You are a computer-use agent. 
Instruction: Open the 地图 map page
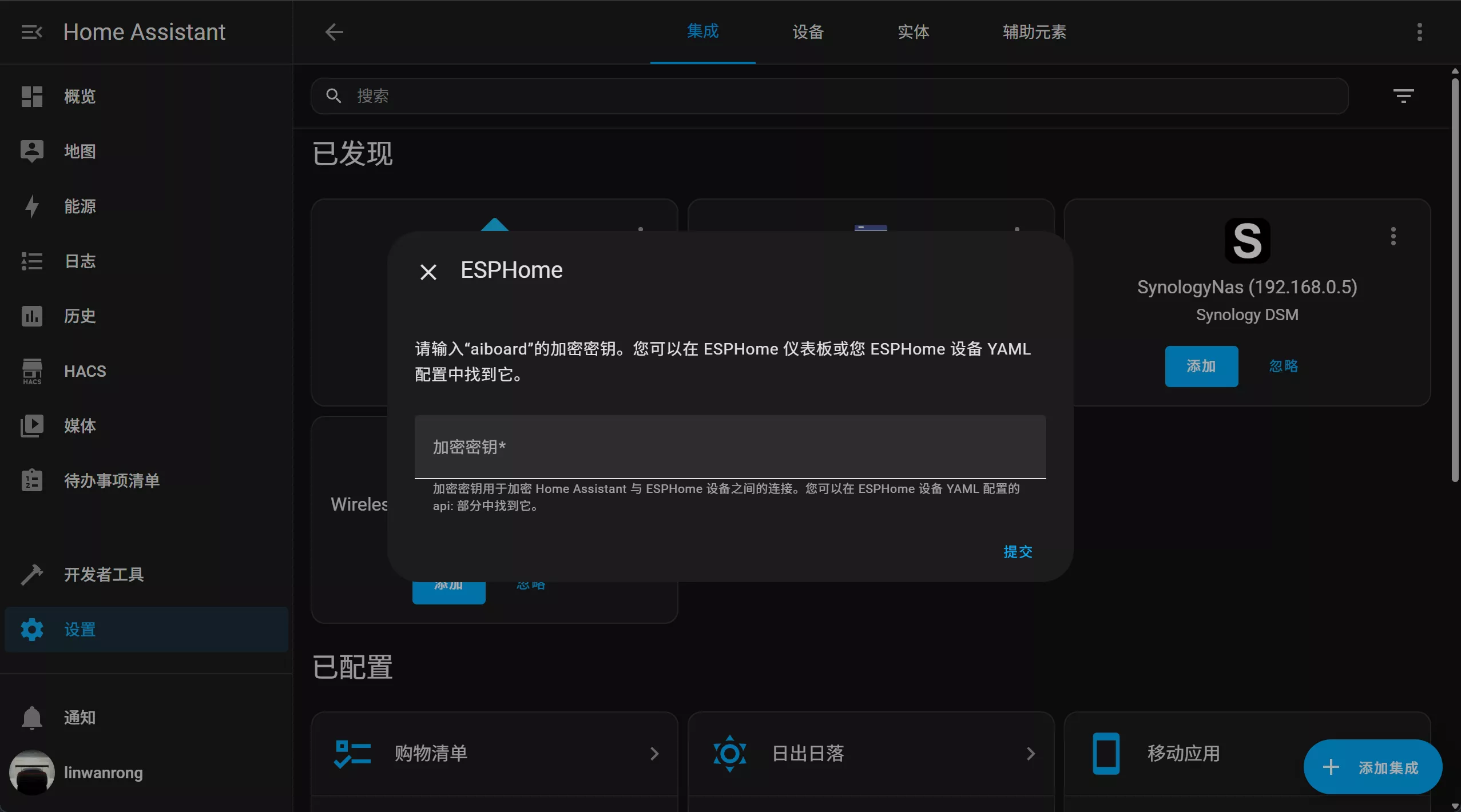coord(146,152)
